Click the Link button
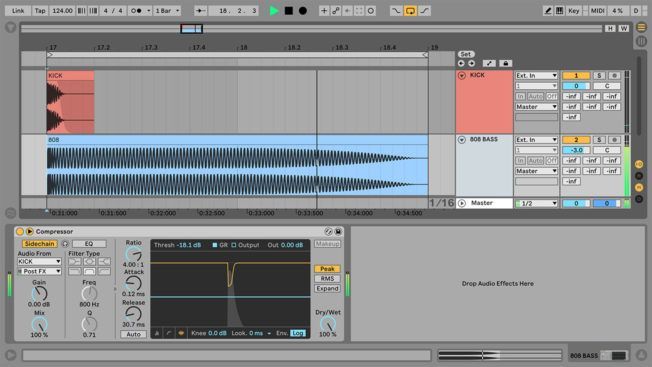 tap(18, 11)
